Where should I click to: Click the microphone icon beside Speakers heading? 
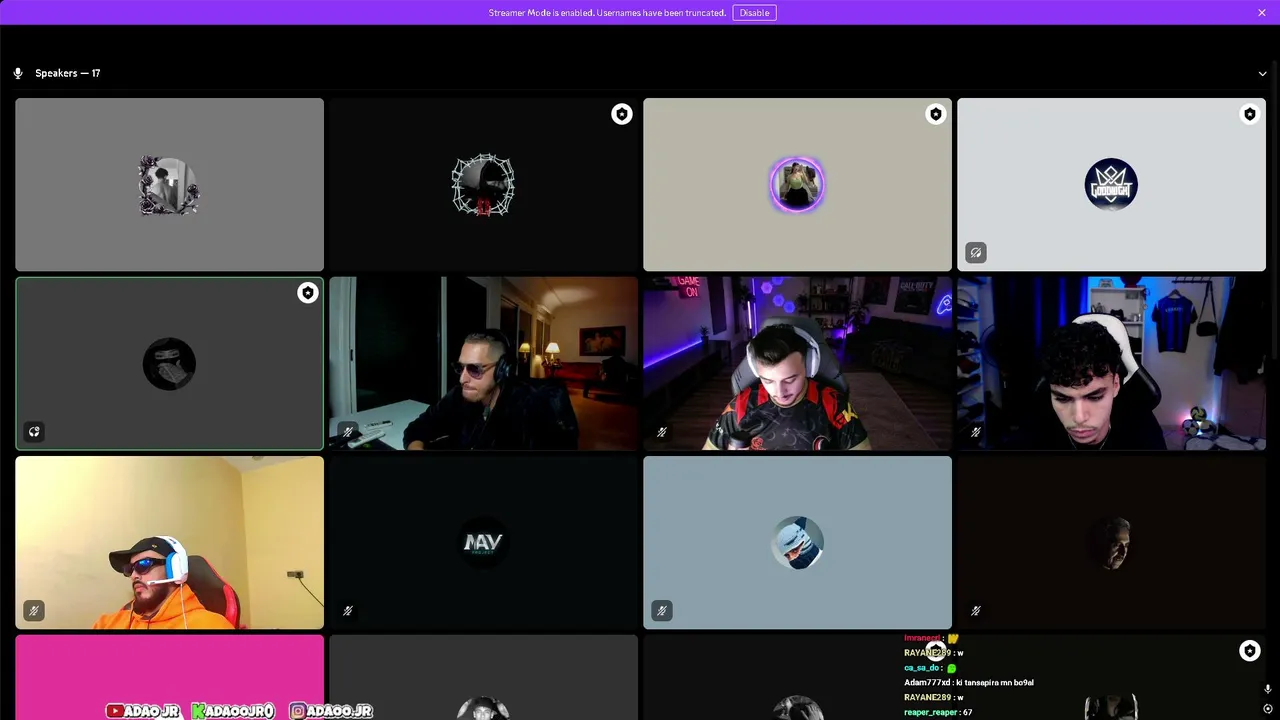(x=18, y=73)
